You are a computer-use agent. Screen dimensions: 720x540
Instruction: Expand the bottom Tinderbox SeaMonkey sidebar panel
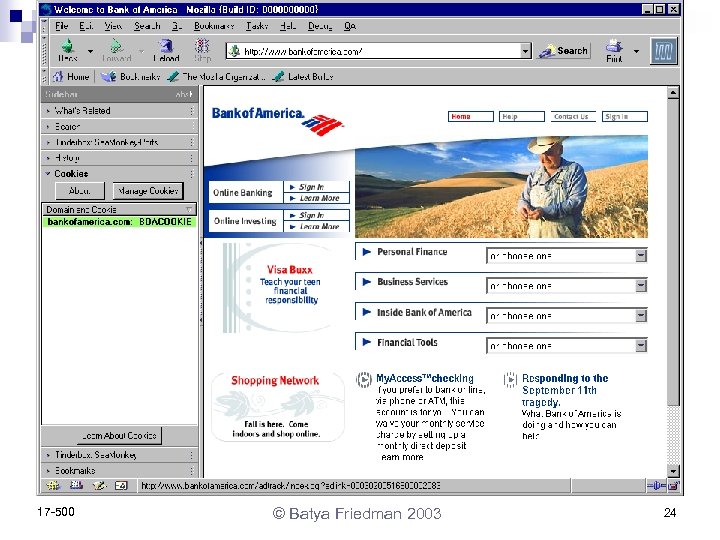coord(119,455)
